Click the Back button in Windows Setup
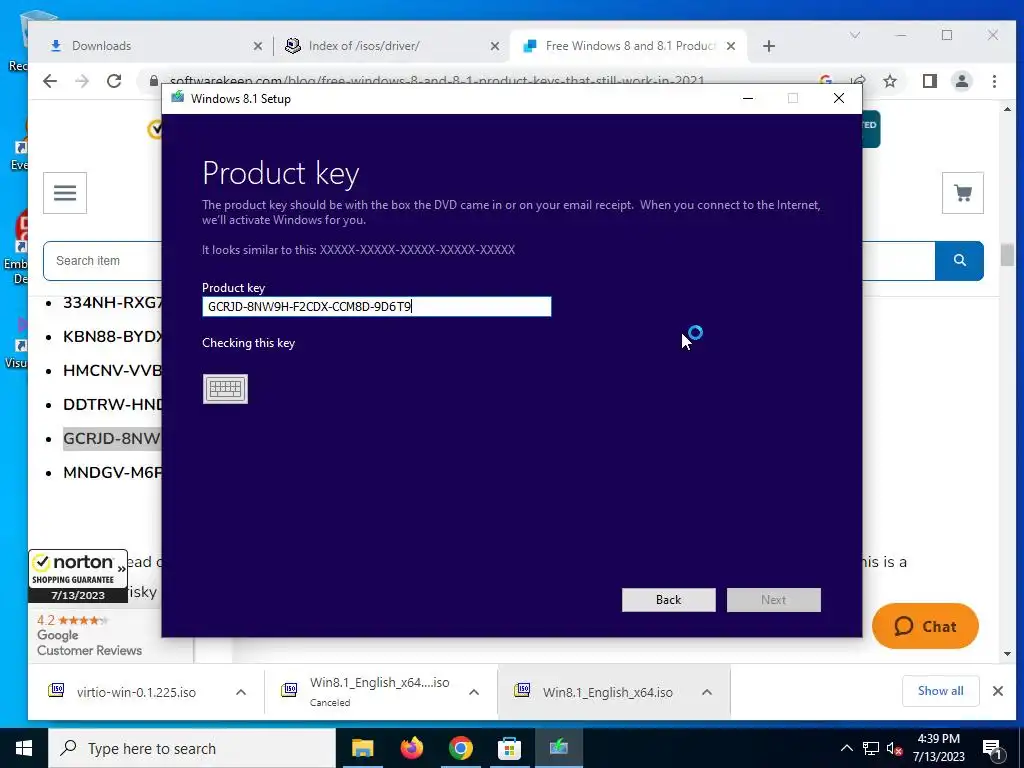1024x768 pixels. [x=668, y=600]
